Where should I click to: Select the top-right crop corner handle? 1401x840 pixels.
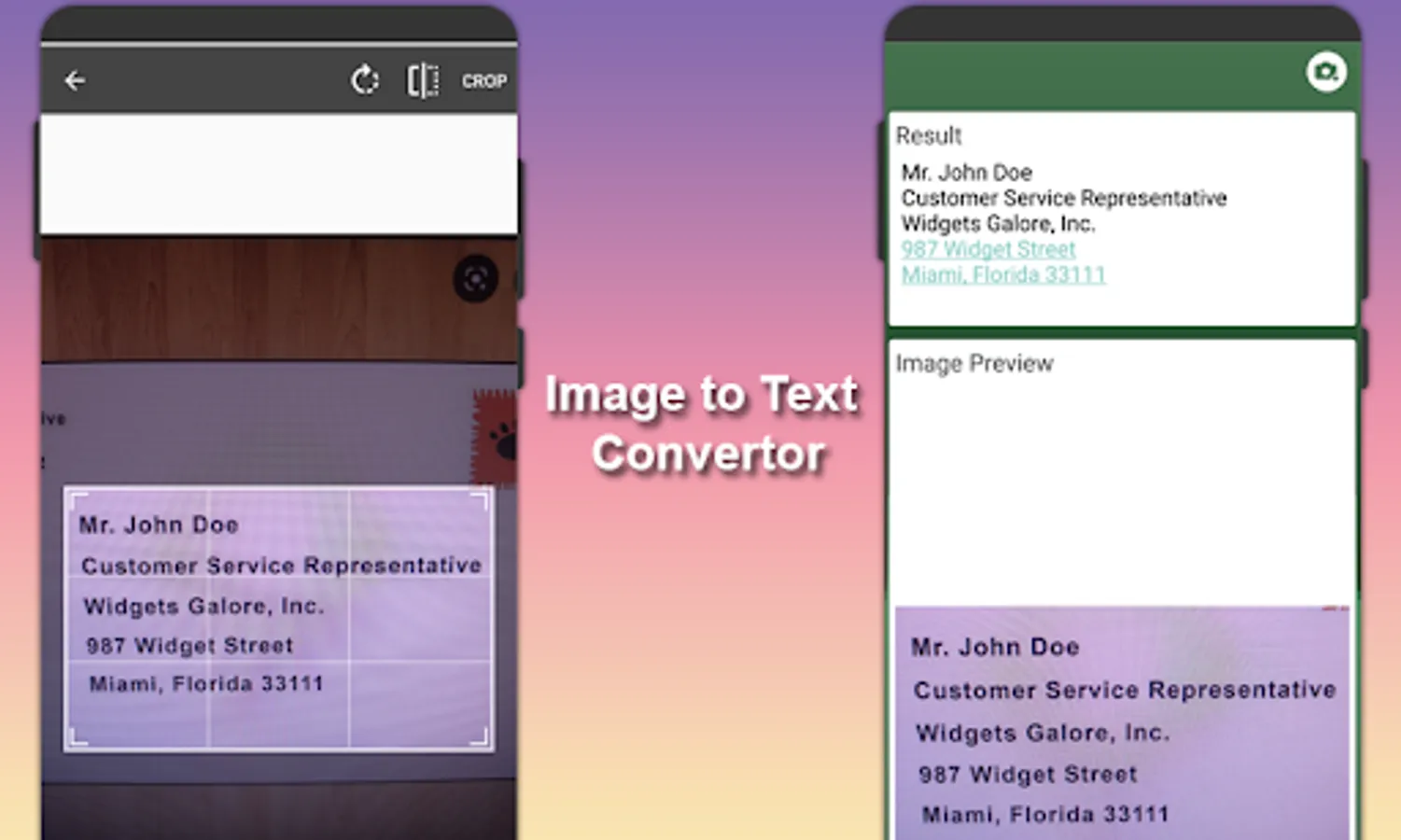pyautogui.click(x=479, y=501)
